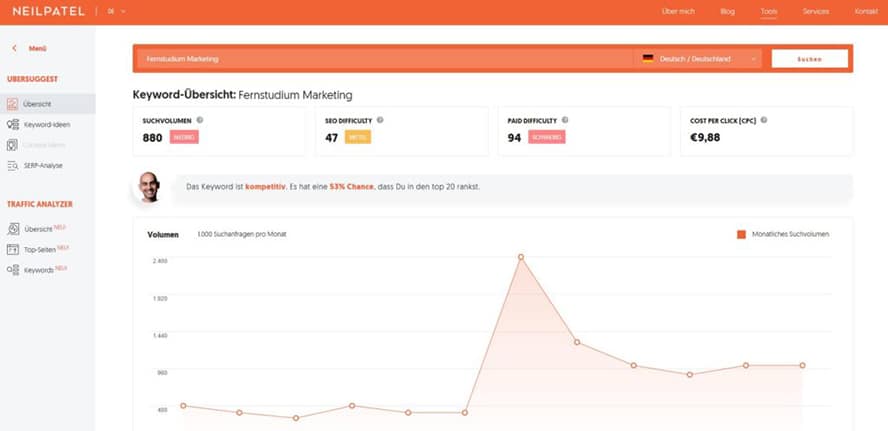This screenshot has width=888, height=431.
Task: Click the Paid Difficulty info icon
Action: pyautogui.click(x=565, y=120)
